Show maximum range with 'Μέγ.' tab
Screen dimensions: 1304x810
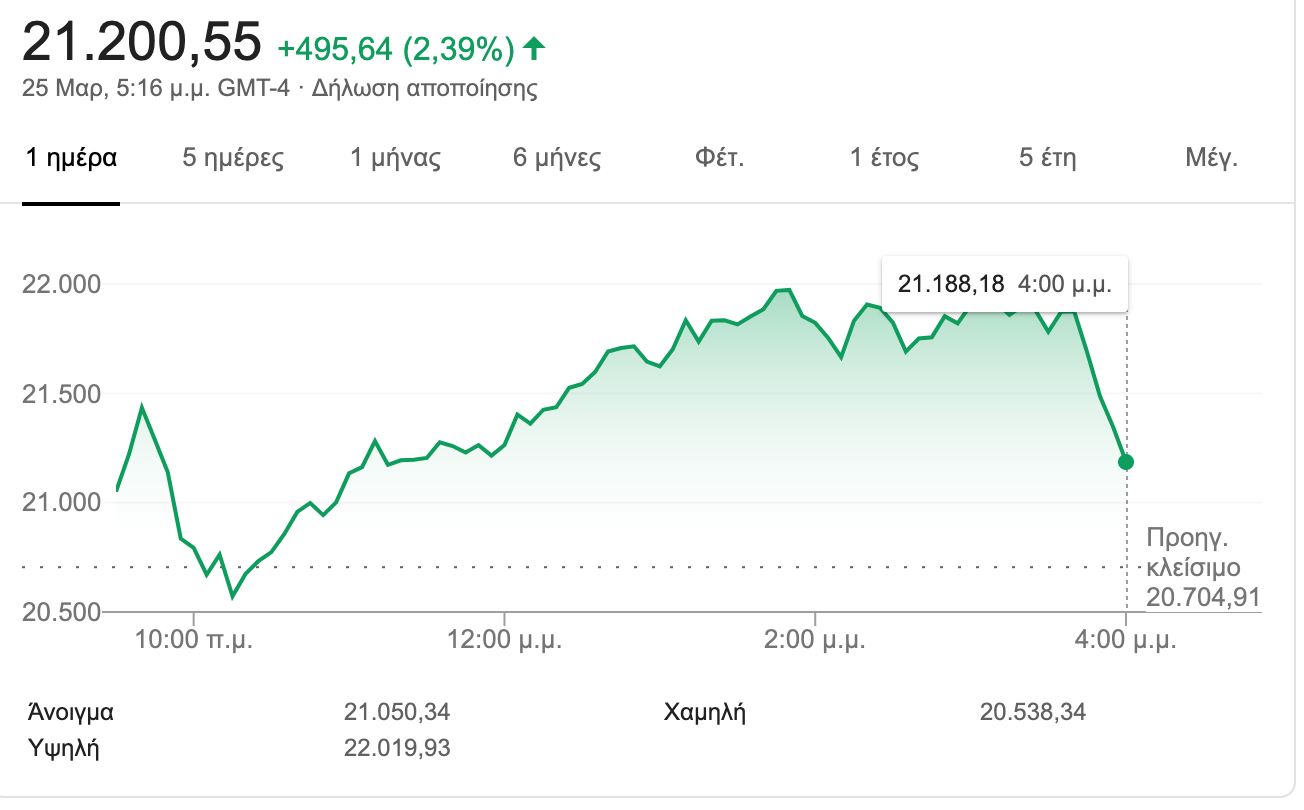coord(1211,158)
